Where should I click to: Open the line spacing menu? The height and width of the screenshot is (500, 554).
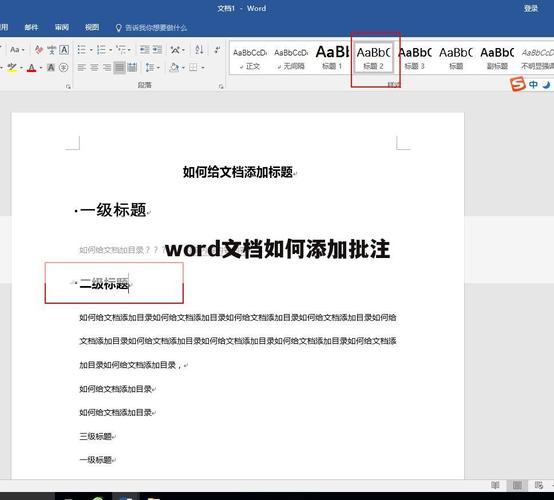152,67
